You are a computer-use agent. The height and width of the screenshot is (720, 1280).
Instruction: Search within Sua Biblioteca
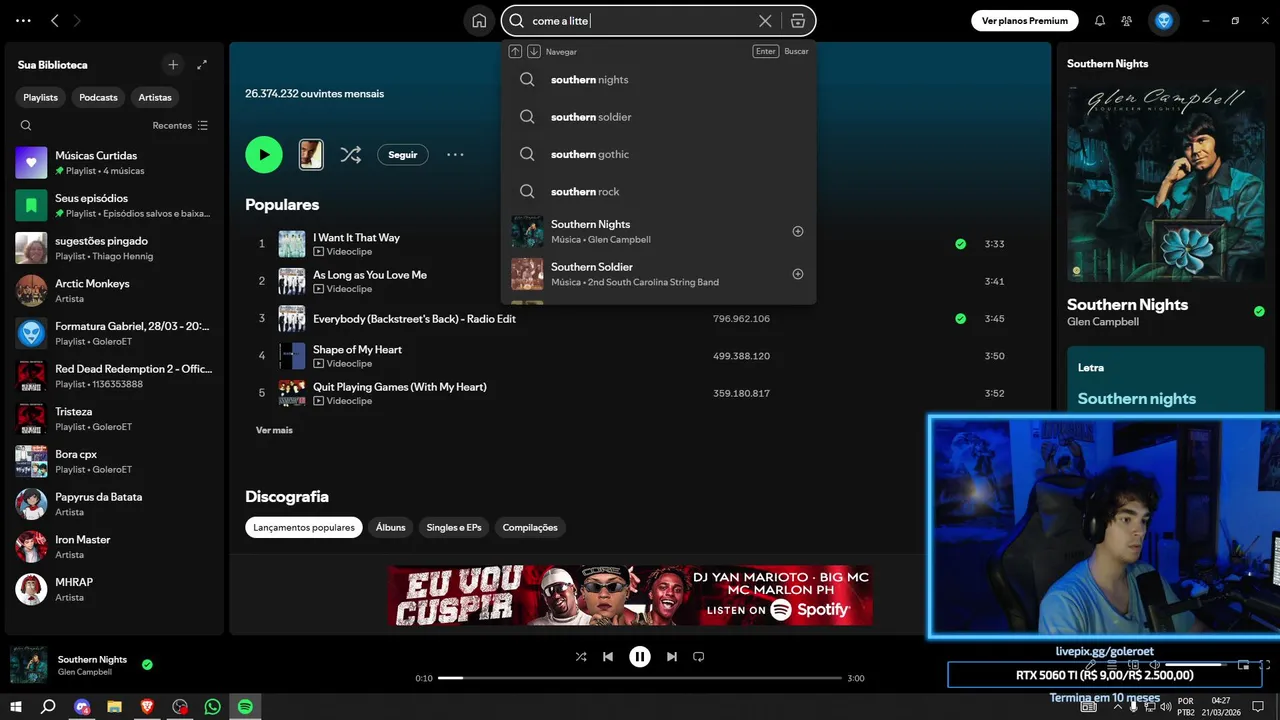coord(26,125)
